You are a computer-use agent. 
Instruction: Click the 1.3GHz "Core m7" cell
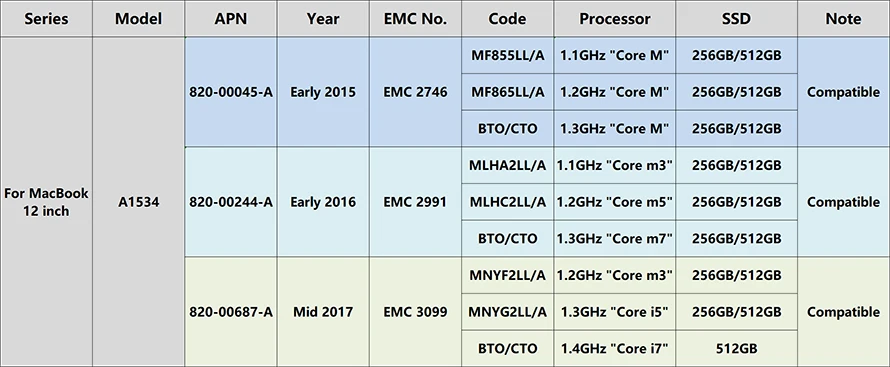tap(615, 238)
